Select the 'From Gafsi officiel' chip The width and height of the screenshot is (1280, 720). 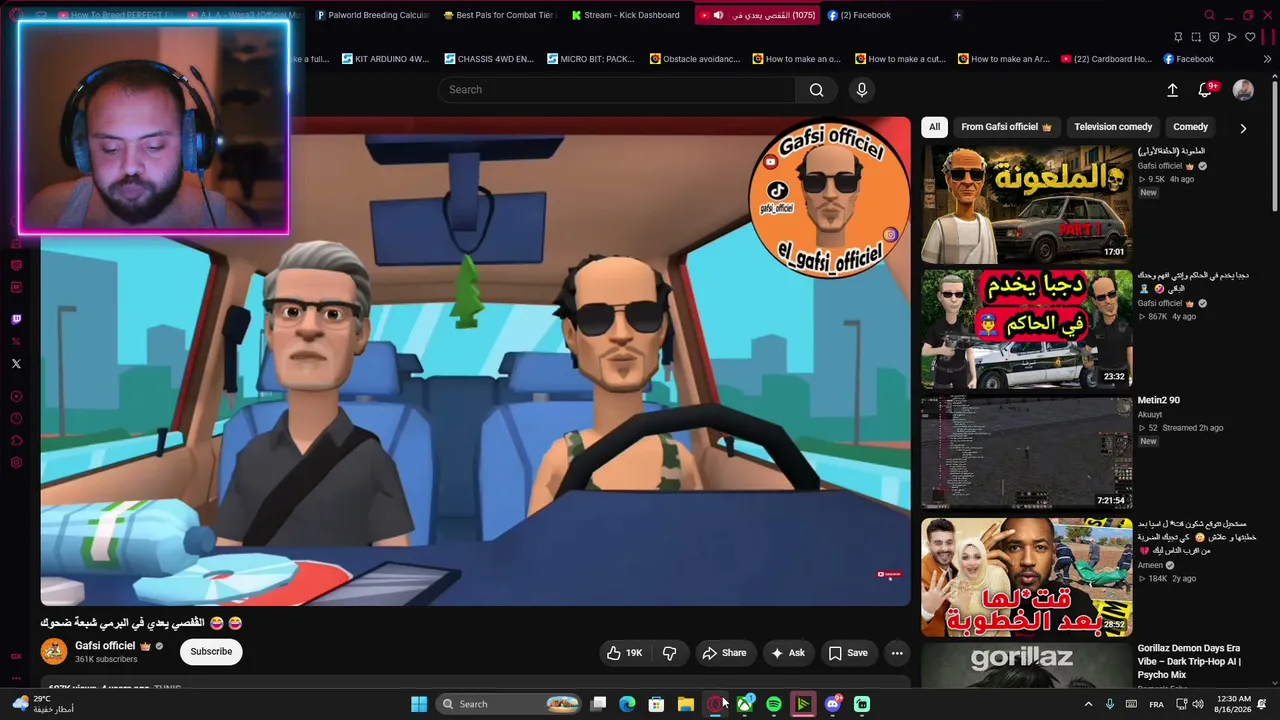(x=1006, y=127)
